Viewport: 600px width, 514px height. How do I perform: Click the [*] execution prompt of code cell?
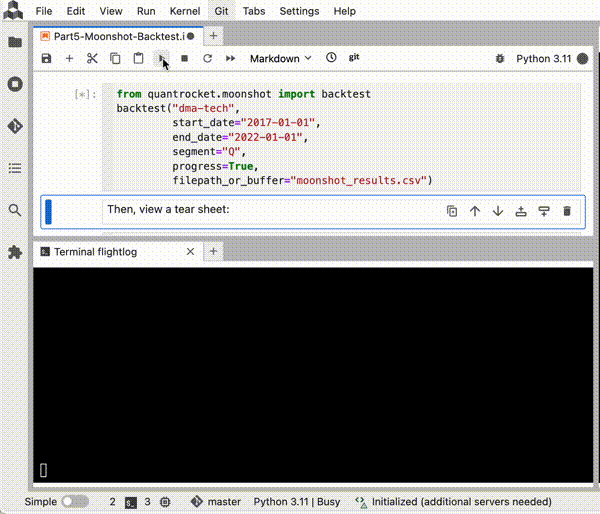[85, 94]
